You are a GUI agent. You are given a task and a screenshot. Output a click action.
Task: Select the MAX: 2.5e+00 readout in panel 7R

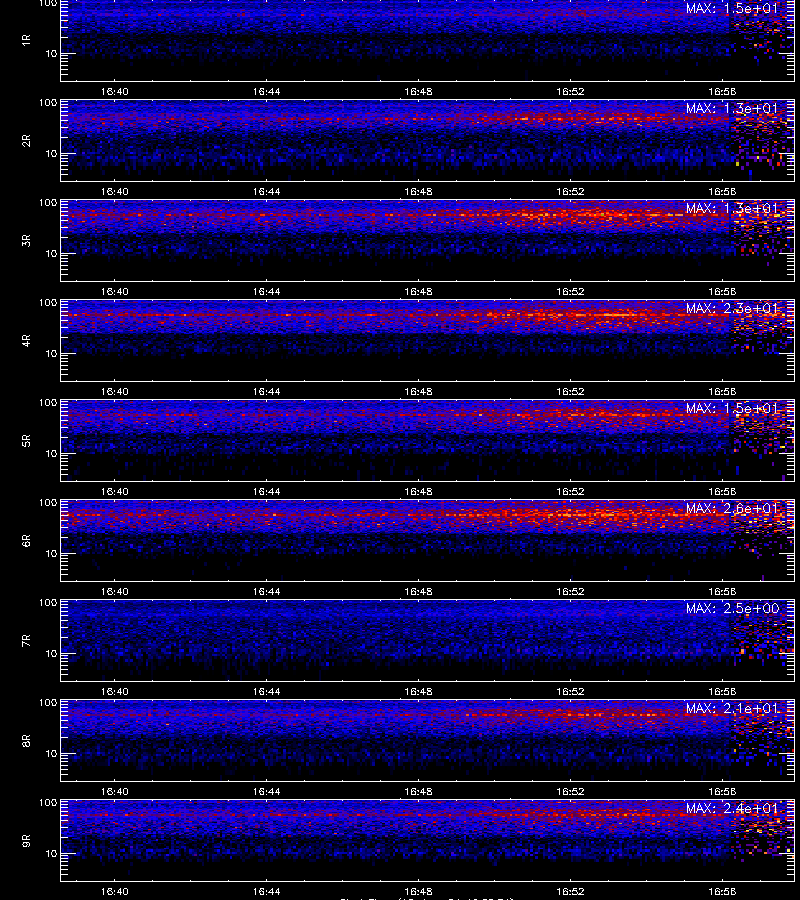[732, 608]
